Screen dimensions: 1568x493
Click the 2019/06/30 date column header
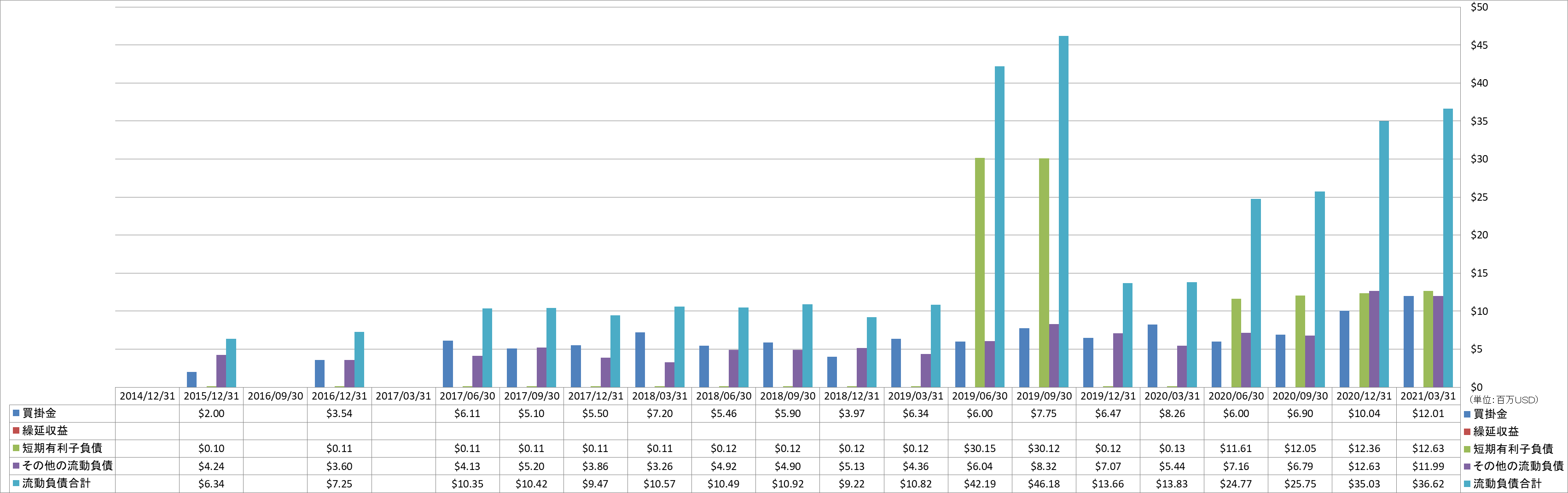980,396
